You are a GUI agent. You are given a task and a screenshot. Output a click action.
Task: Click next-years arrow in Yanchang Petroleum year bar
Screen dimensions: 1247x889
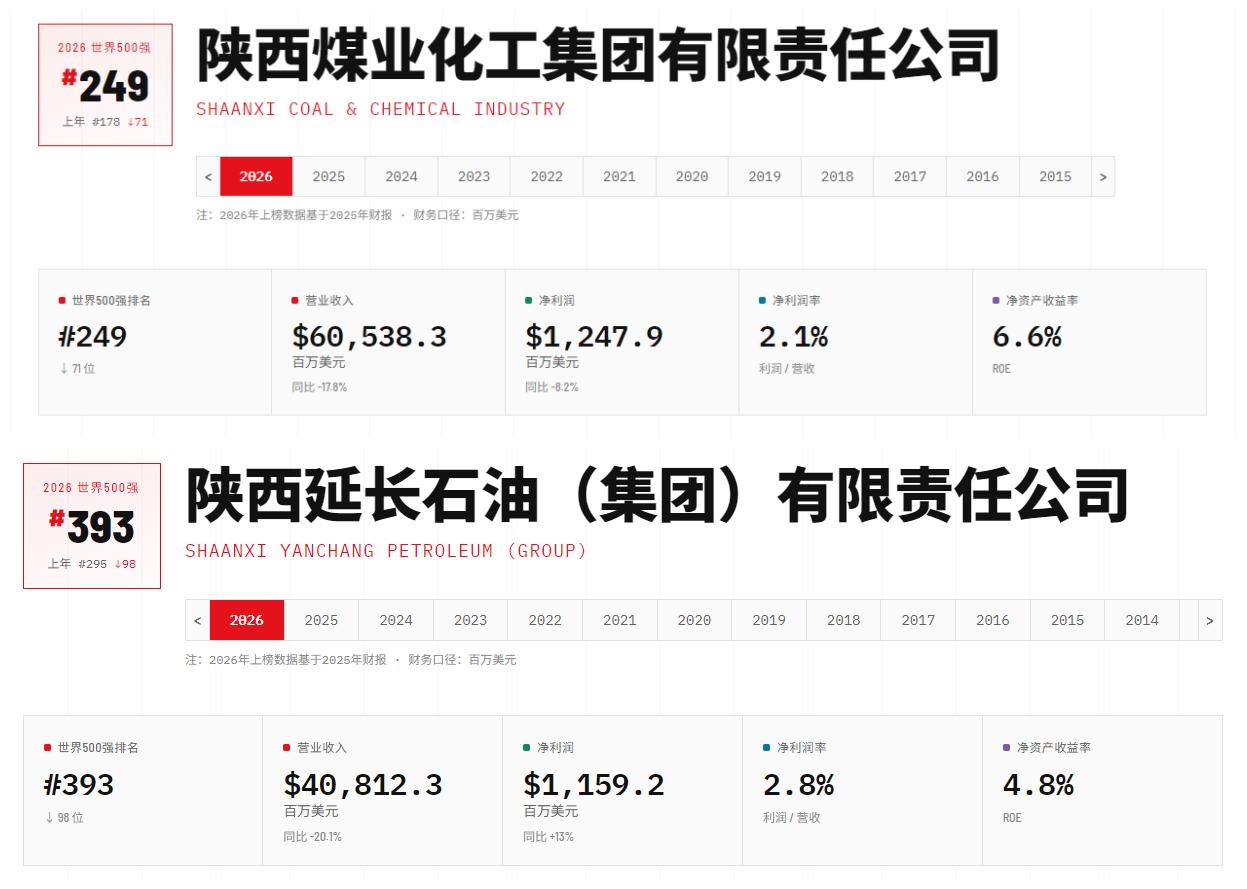click(1209, 620)
